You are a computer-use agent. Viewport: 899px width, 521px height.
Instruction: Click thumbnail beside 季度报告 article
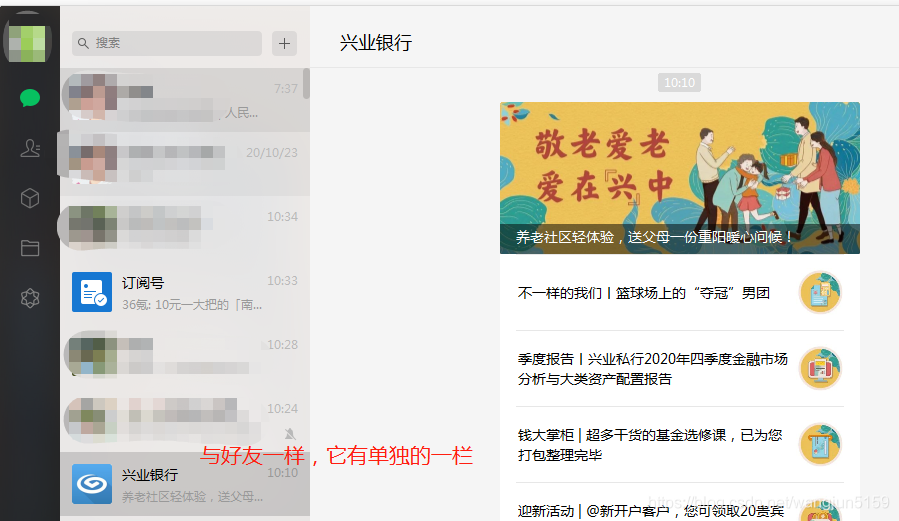820,368
